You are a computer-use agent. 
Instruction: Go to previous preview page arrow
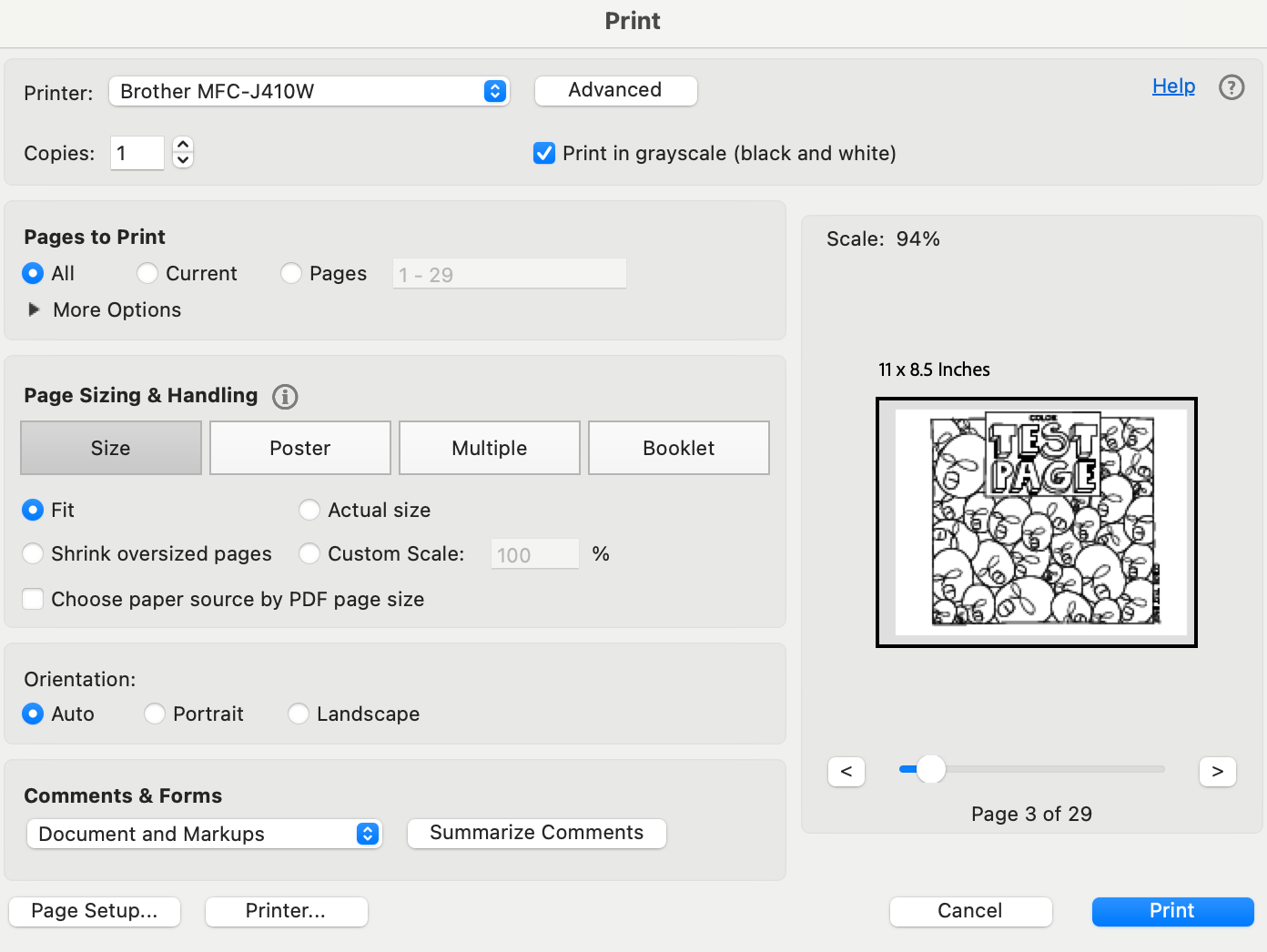pos(846,772)
